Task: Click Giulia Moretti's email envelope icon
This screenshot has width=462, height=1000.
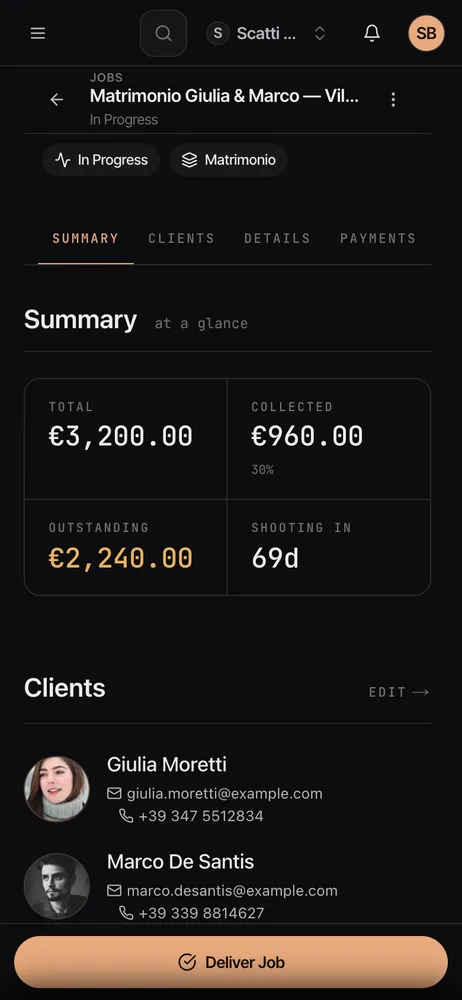Action: (x=114, y=793)
